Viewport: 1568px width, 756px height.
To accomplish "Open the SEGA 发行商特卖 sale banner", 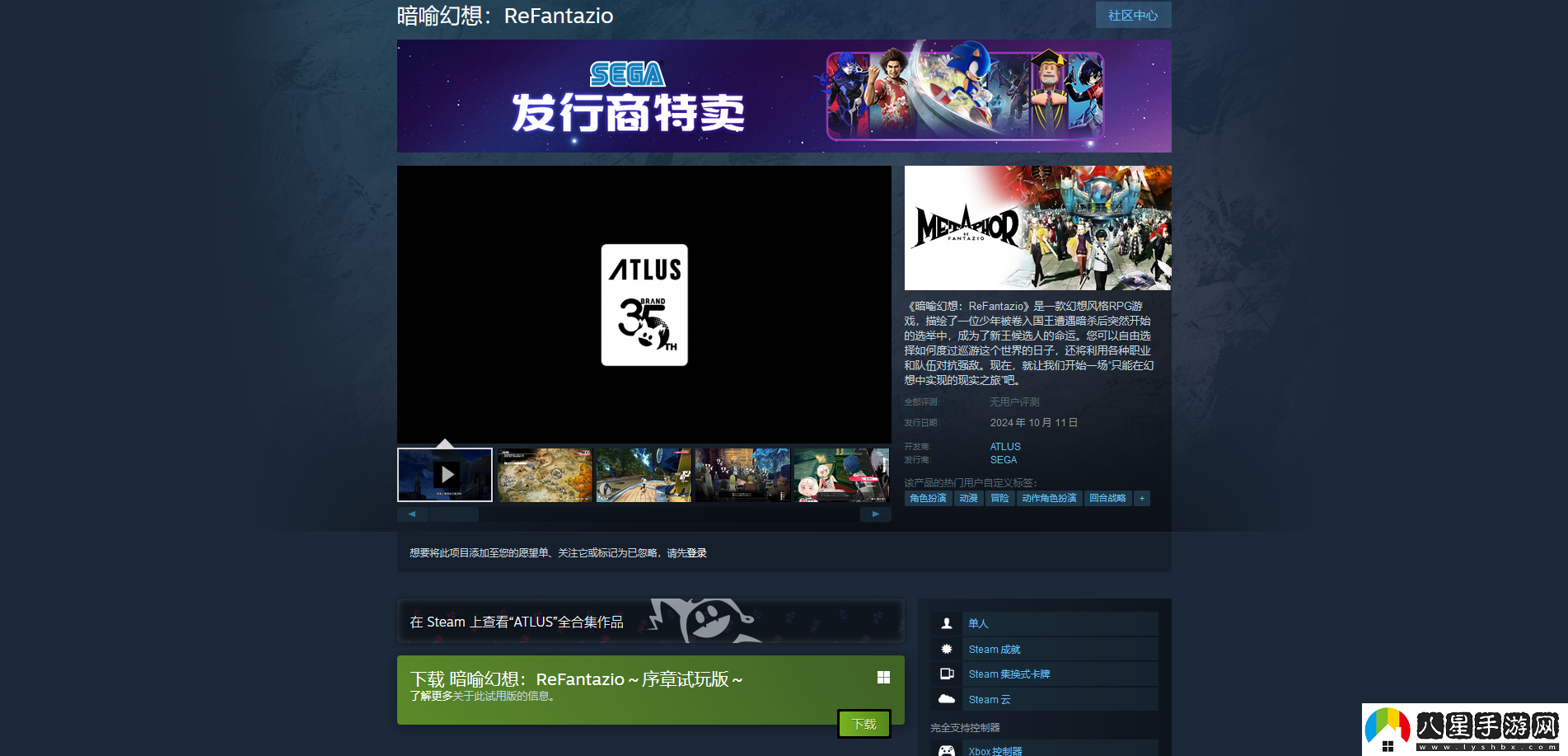I will [x=784, y=96].
